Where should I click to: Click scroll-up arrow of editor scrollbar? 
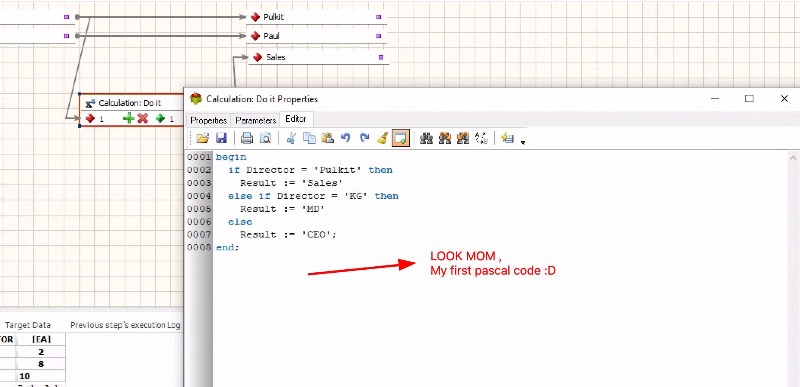pos(792,158)
